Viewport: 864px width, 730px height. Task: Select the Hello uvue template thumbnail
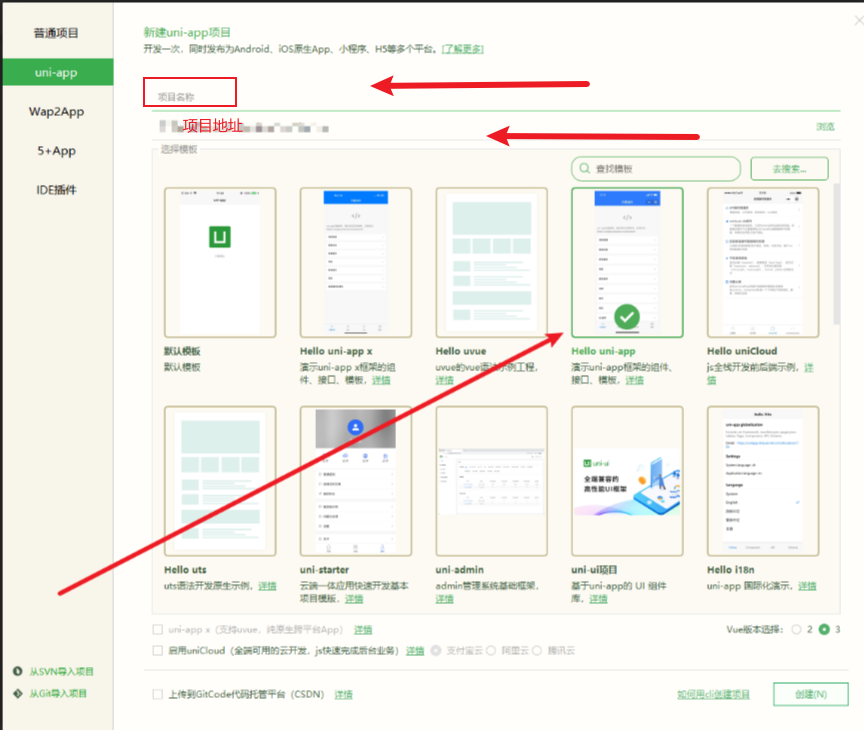point(492,262)
